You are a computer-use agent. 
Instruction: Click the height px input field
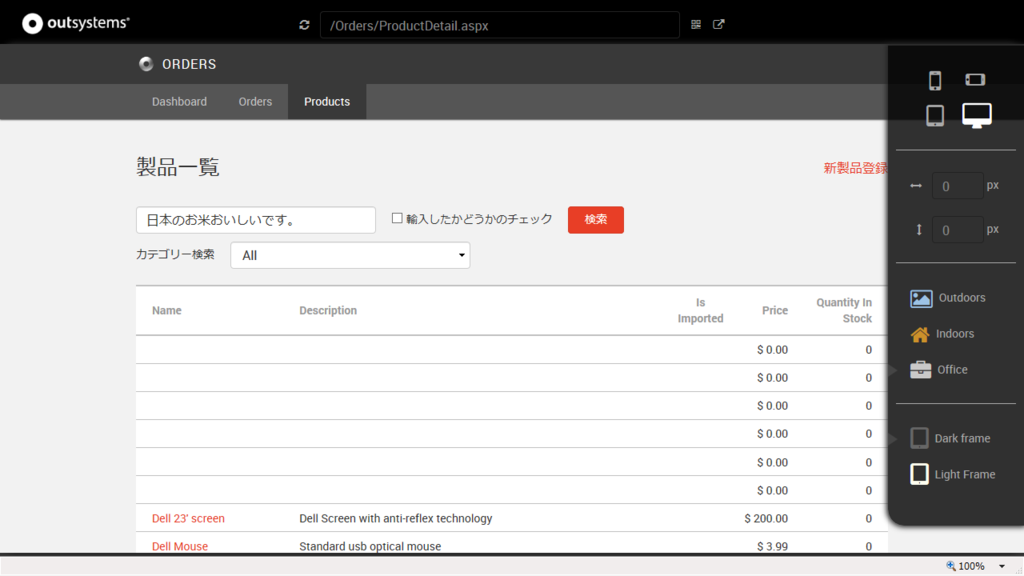(957, 230)
